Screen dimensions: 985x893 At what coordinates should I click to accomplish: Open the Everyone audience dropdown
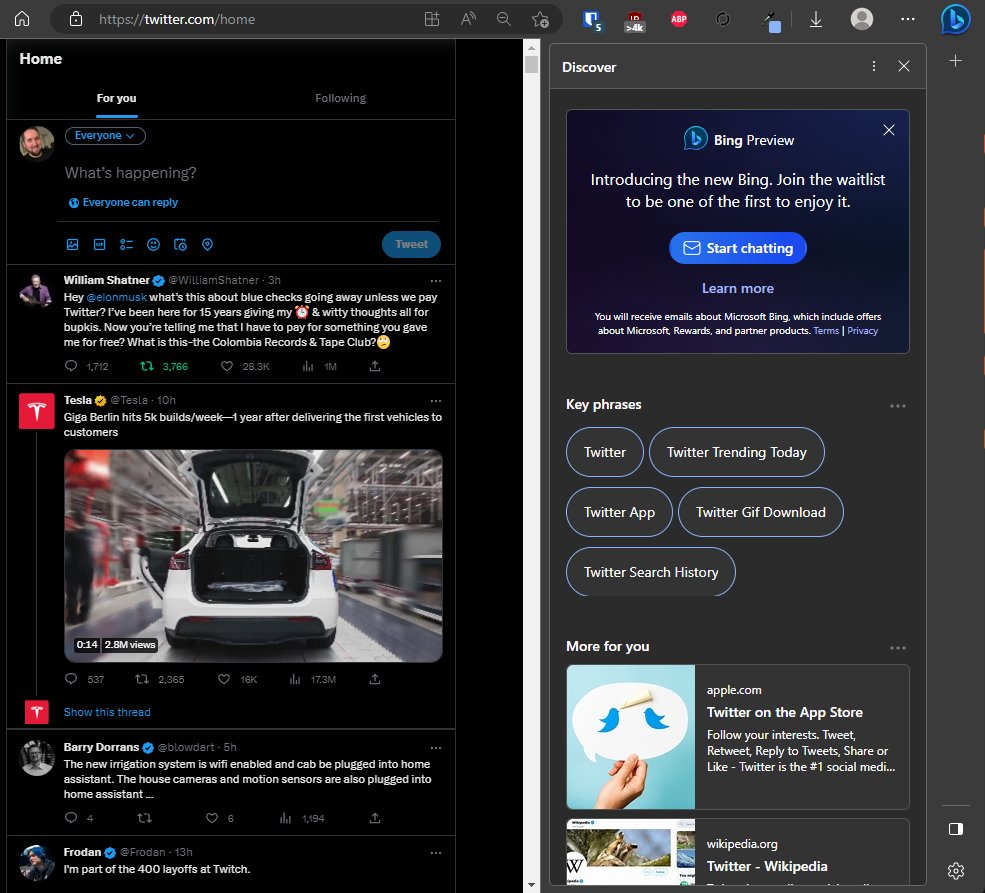coord(105,136)
